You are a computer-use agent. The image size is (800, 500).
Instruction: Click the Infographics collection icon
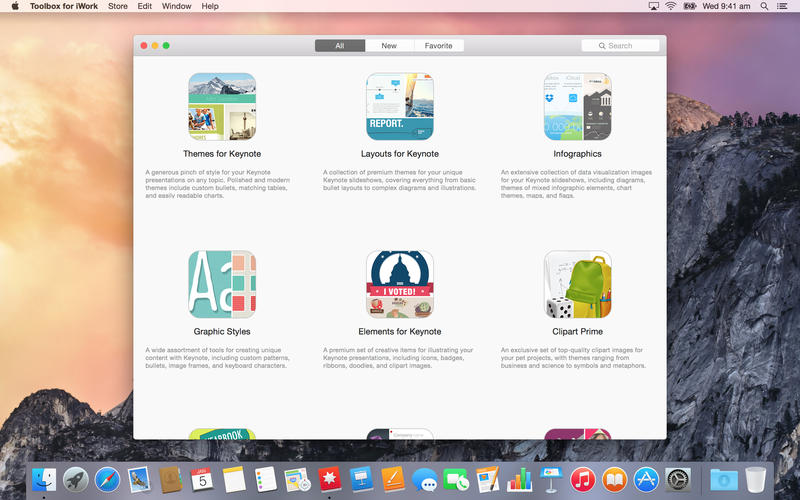click(577, 107)
